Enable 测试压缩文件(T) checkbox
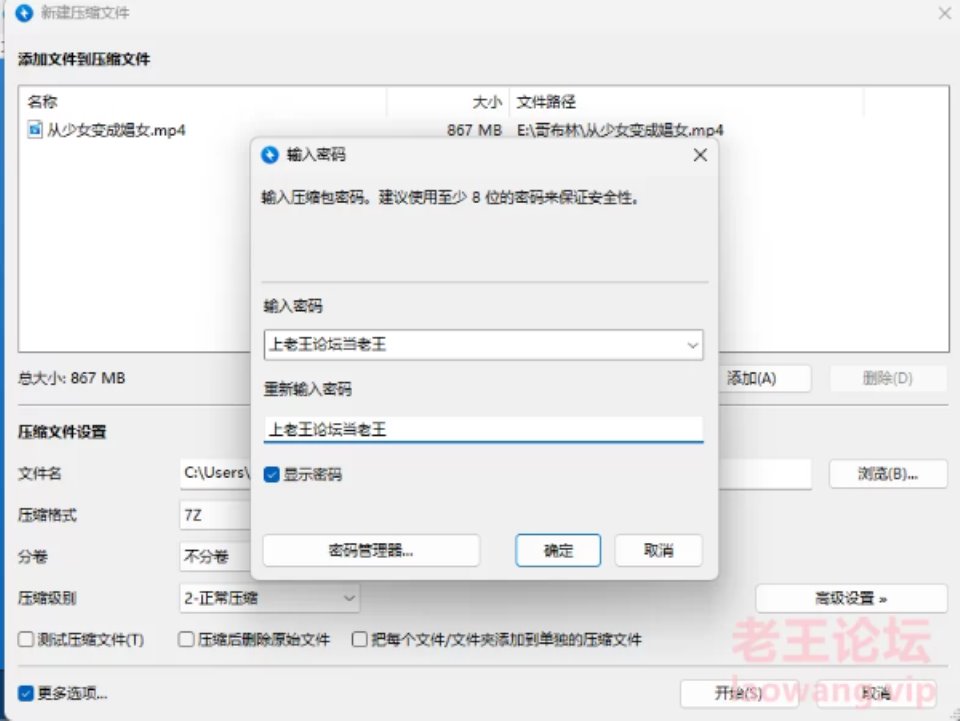Screen dimensions: 960x721 [26, 639]
